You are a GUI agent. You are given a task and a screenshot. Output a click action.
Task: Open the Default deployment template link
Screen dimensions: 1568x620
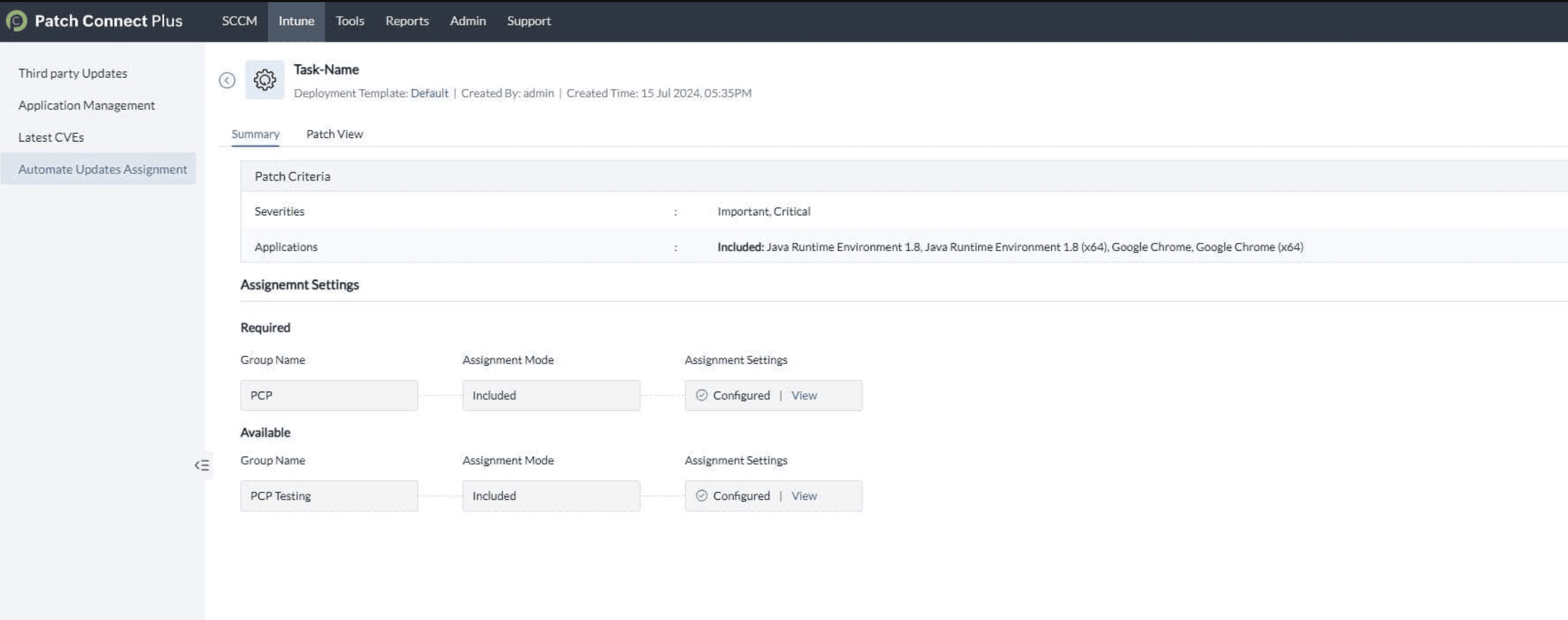pos(429,93)
